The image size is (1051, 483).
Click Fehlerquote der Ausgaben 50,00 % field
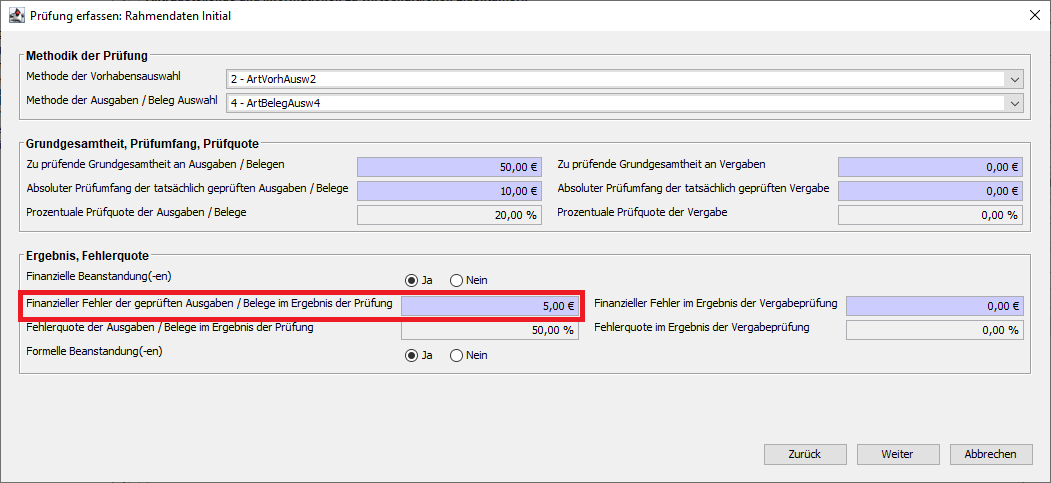[490, 330]
